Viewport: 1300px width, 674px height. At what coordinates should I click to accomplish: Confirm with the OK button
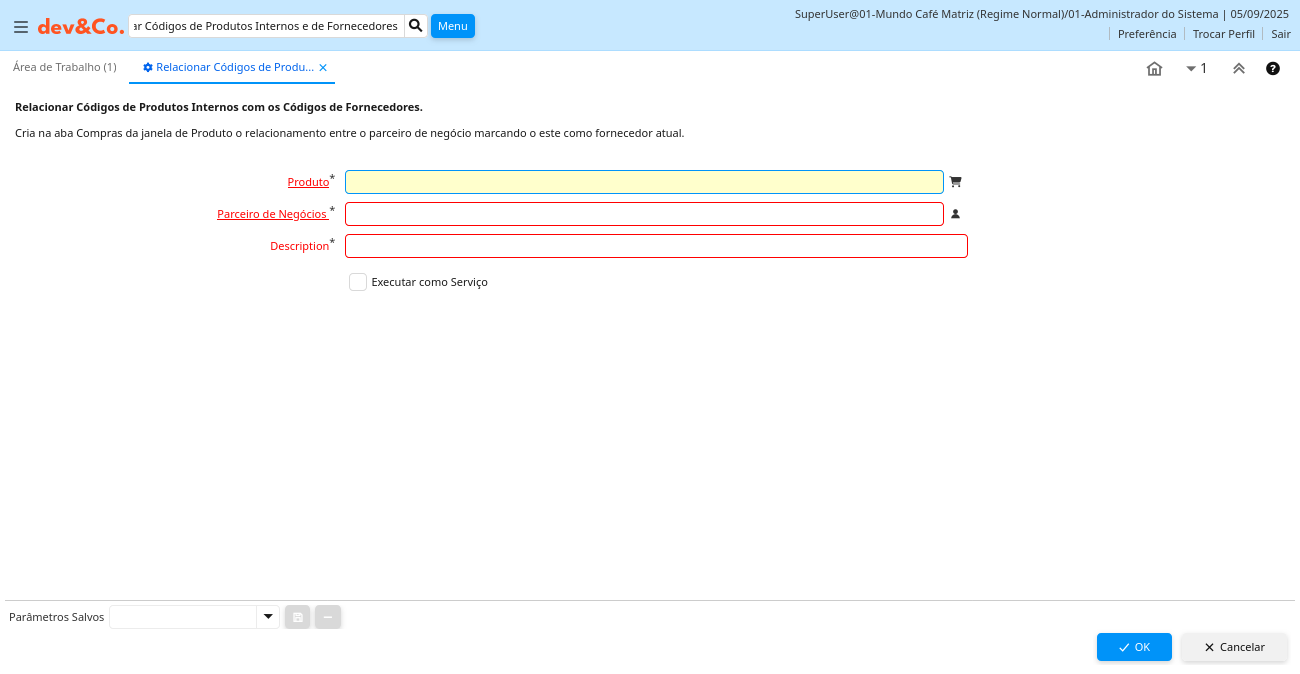pos(1133,647)
